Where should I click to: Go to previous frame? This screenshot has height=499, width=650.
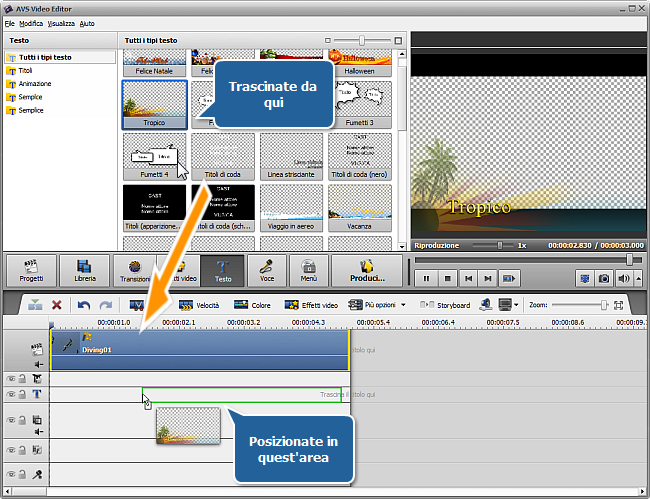(x=468, y=279)
